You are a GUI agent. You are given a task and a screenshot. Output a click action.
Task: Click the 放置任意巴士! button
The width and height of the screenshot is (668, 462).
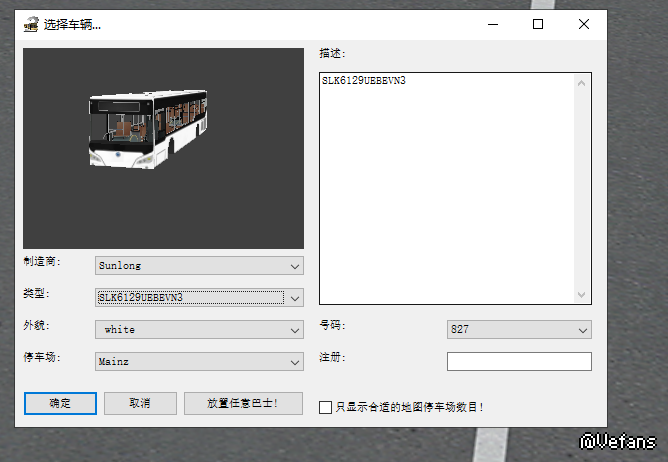coord(241,403)
